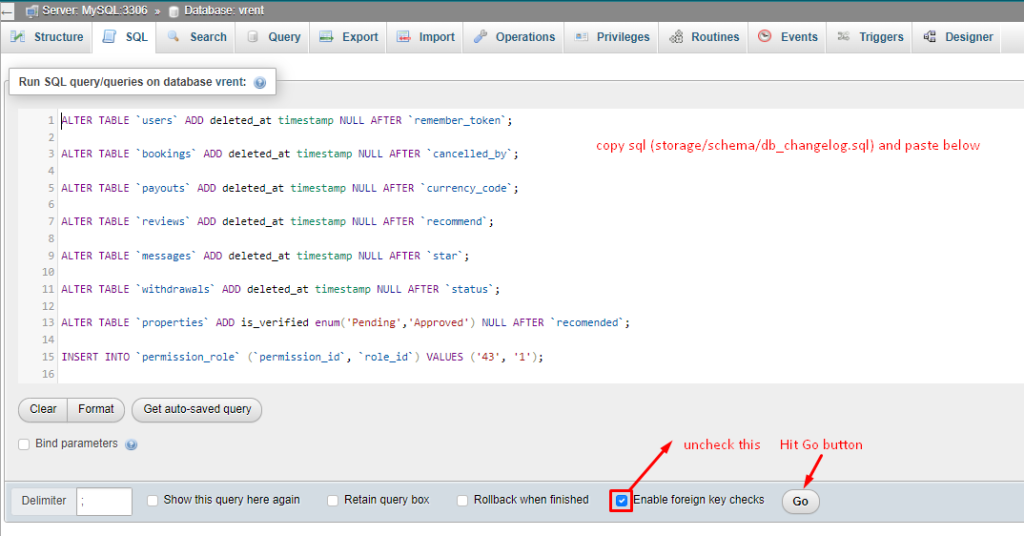Click the Operations wrench icon
The width and height of the screenshot is (1024, 536).
[x=480, y=37]
